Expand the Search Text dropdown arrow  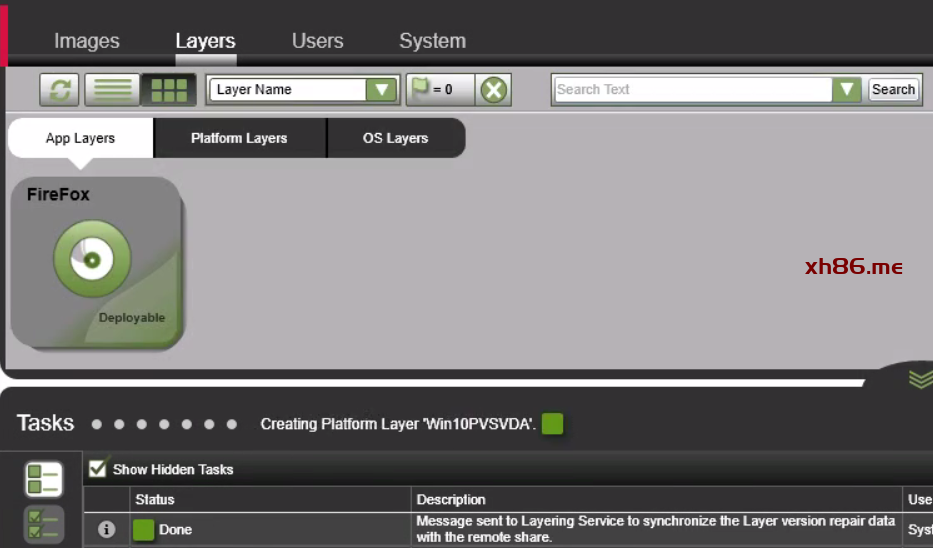pyautogui.click(x=847, y=90)
